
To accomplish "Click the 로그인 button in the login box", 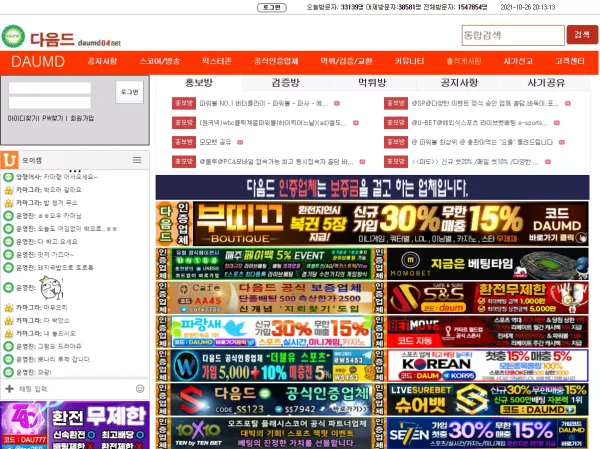I will click(130, 92).
